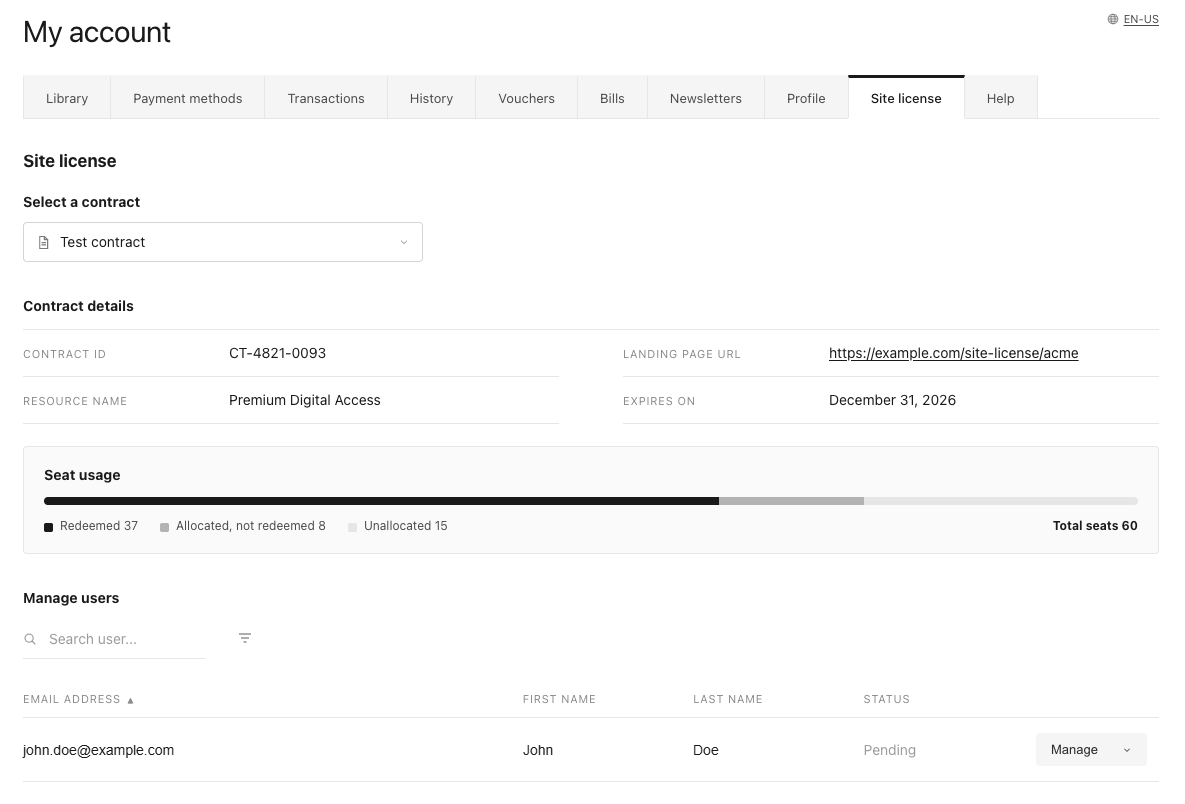
Task: Change language via EN-US link
Action: click(1141, 20)
